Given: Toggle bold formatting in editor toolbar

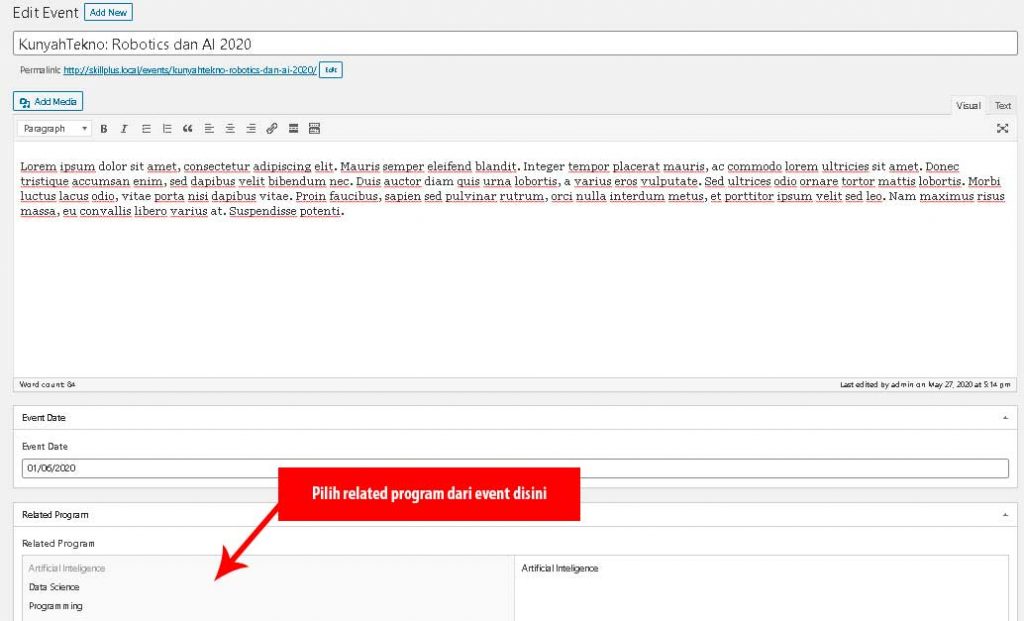Looking at the screenshot, I should [x=104, y=129].
